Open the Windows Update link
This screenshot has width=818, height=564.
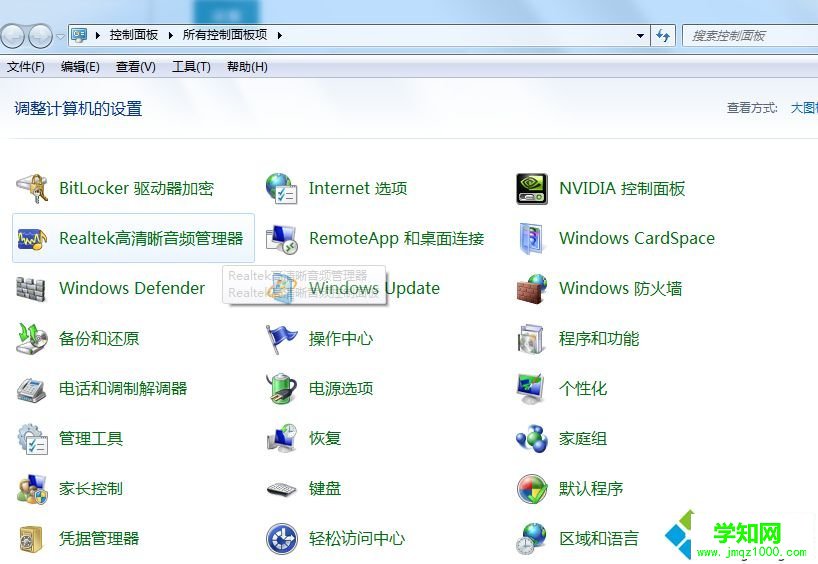pyautogui.click(x=374, y=288)
